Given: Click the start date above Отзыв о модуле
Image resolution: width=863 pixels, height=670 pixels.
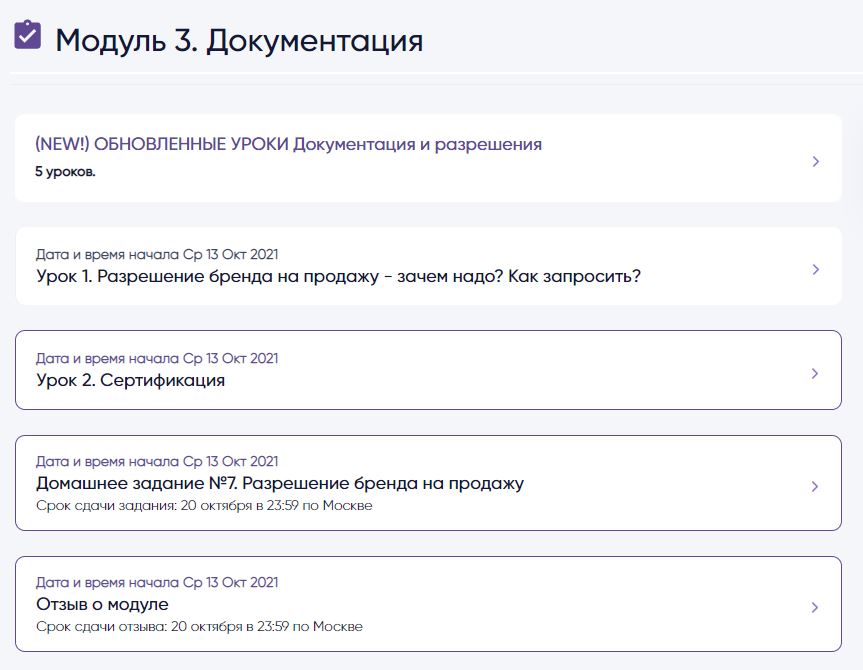Looking at the screenshot, I should pyautogui.click(x=157, y=582).
